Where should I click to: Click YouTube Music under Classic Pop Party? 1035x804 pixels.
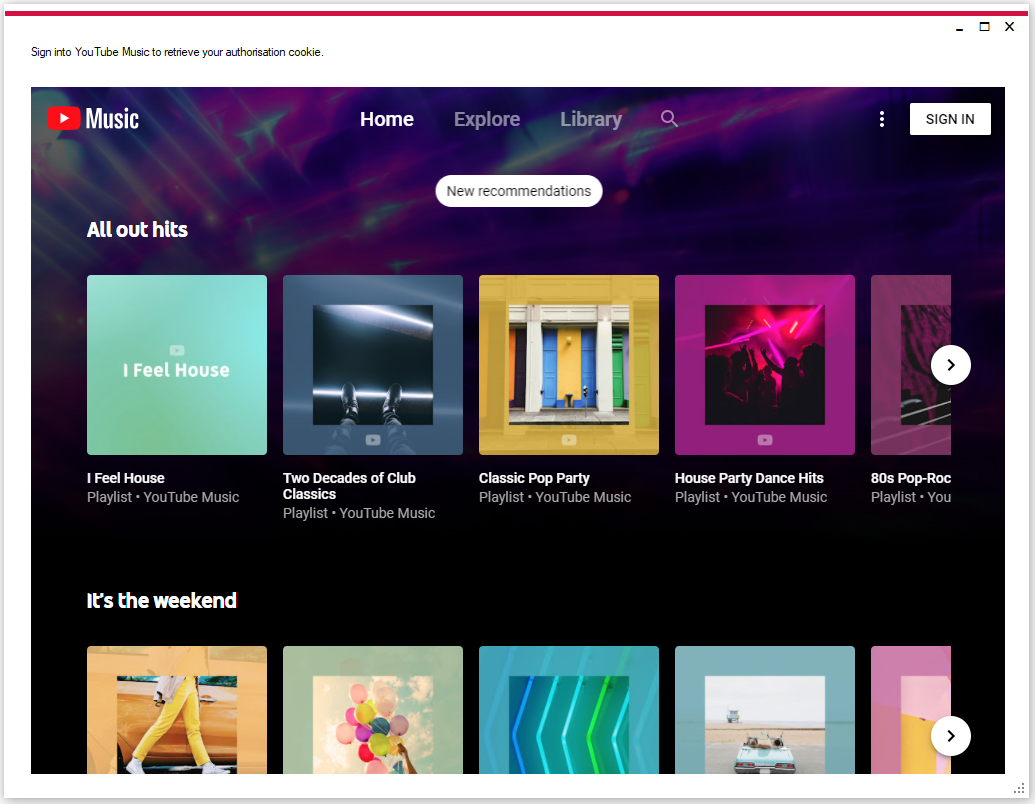coord(583,497)
